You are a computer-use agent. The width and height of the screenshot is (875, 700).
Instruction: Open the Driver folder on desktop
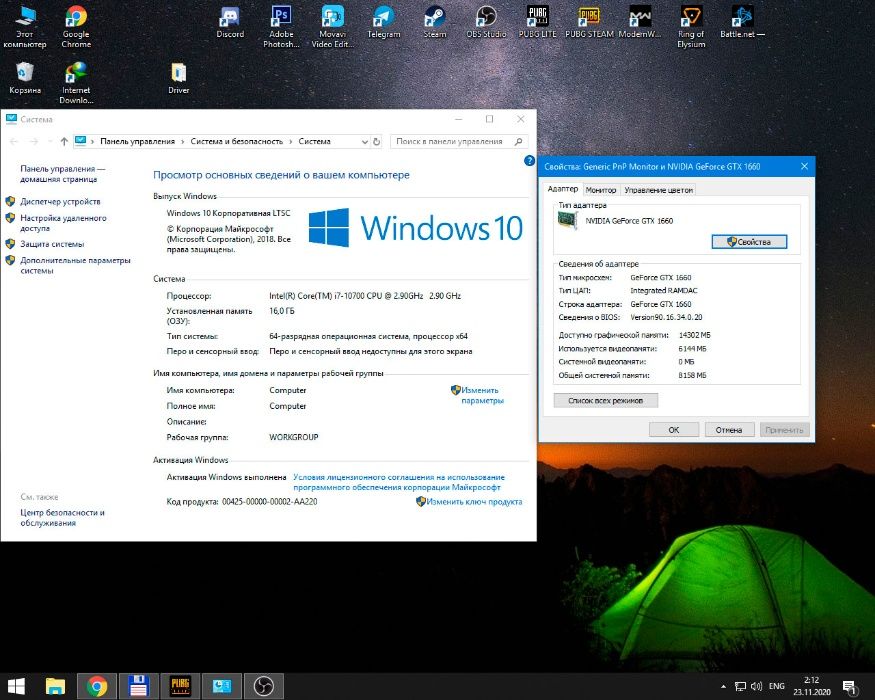pyautogui.click(x=179, y=78)
